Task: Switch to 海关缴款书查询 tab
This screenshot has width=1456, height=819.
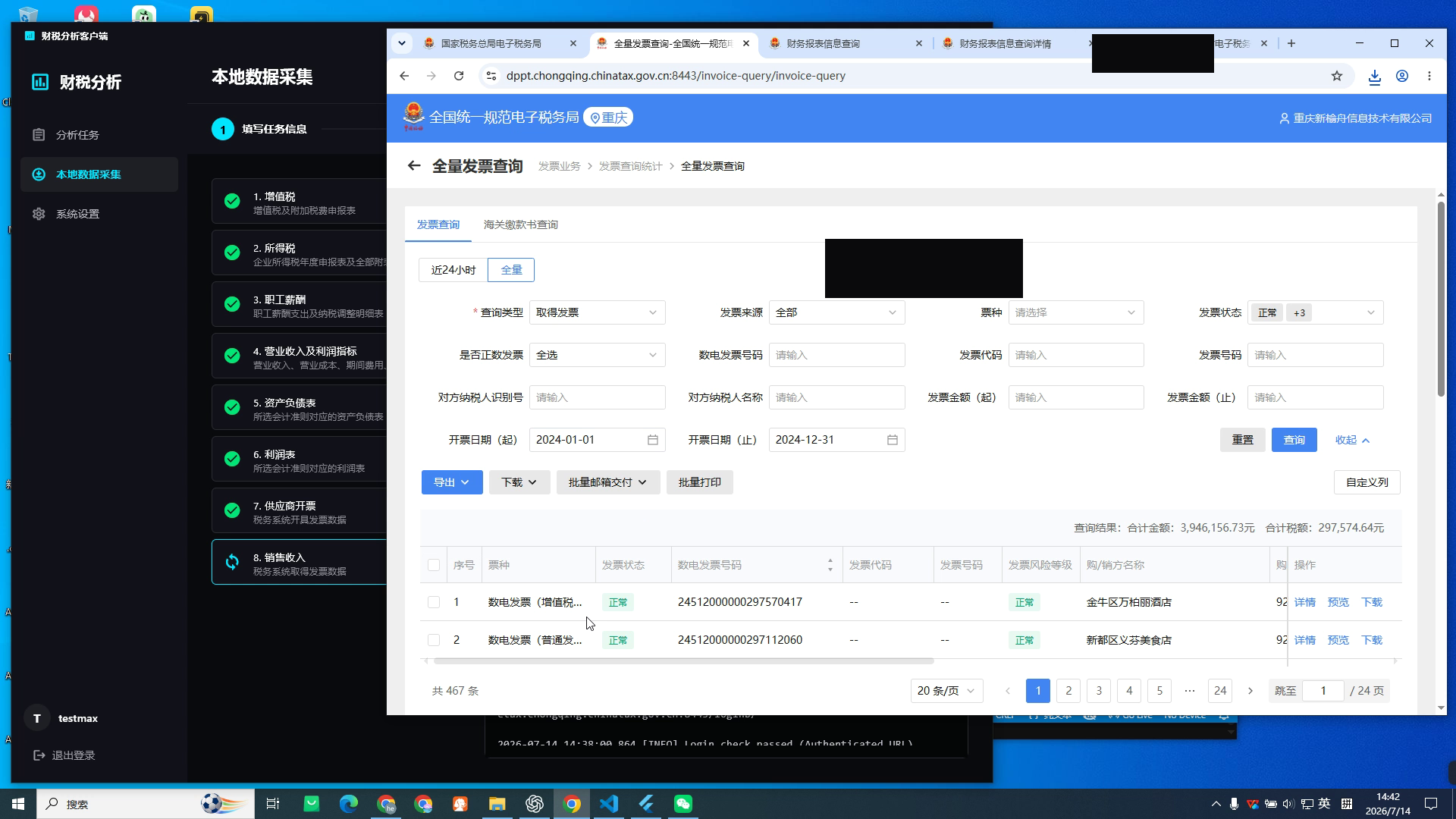Action: pyautogui.click(x=521, y=224)
